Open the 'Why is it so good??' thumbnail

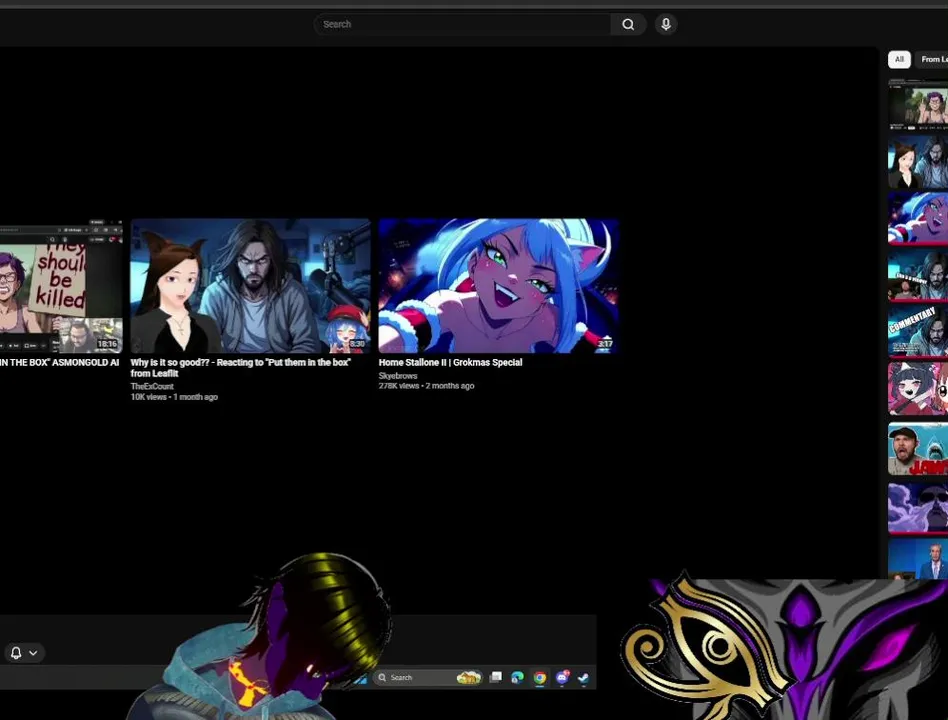coord(250,286)
